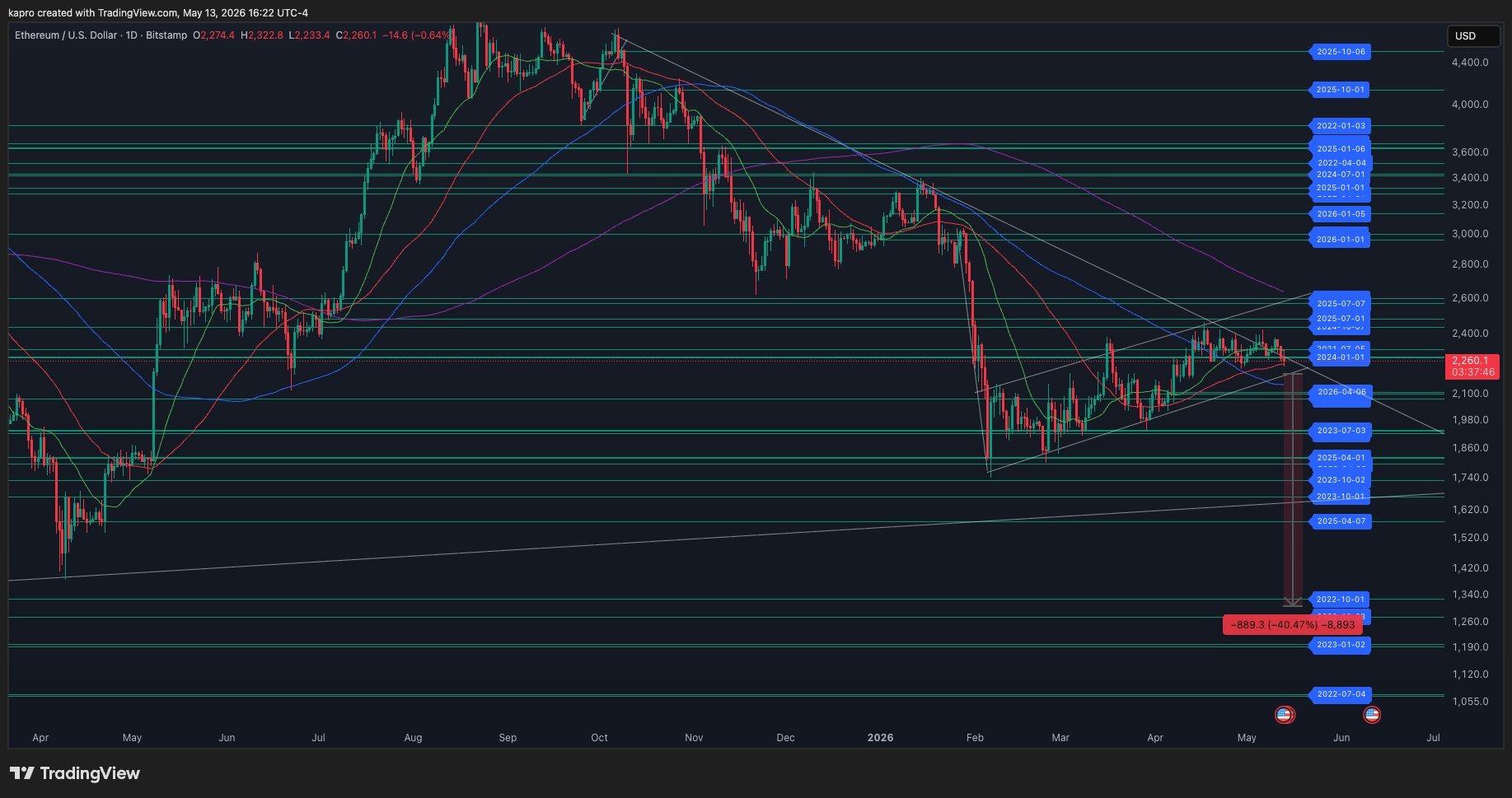Screen dimensions: 1512x798
Task: Select the 2024-01-01 line label
Action: tap(1340, 357)
